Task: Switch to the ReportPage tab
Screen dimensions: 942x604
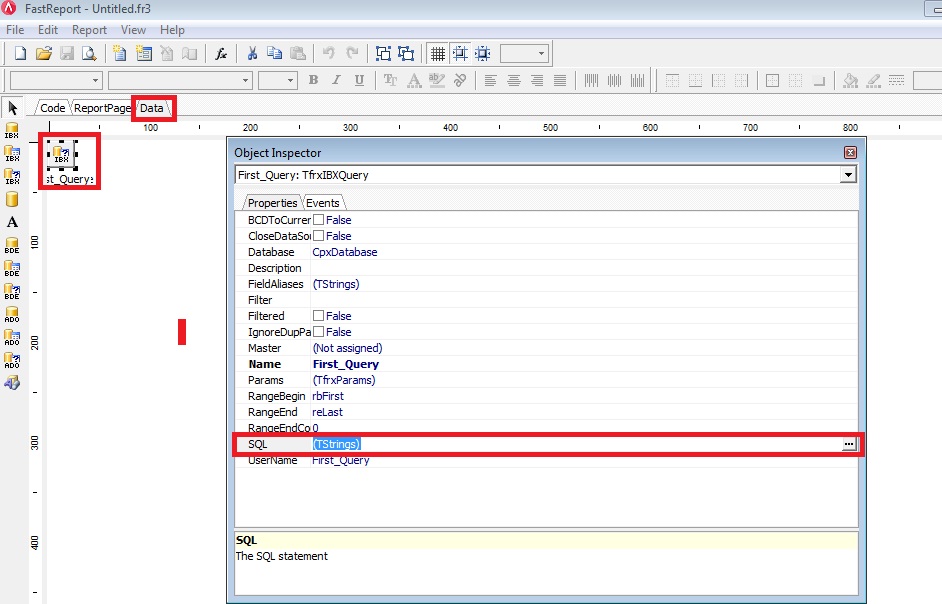Action: (102, 108)
